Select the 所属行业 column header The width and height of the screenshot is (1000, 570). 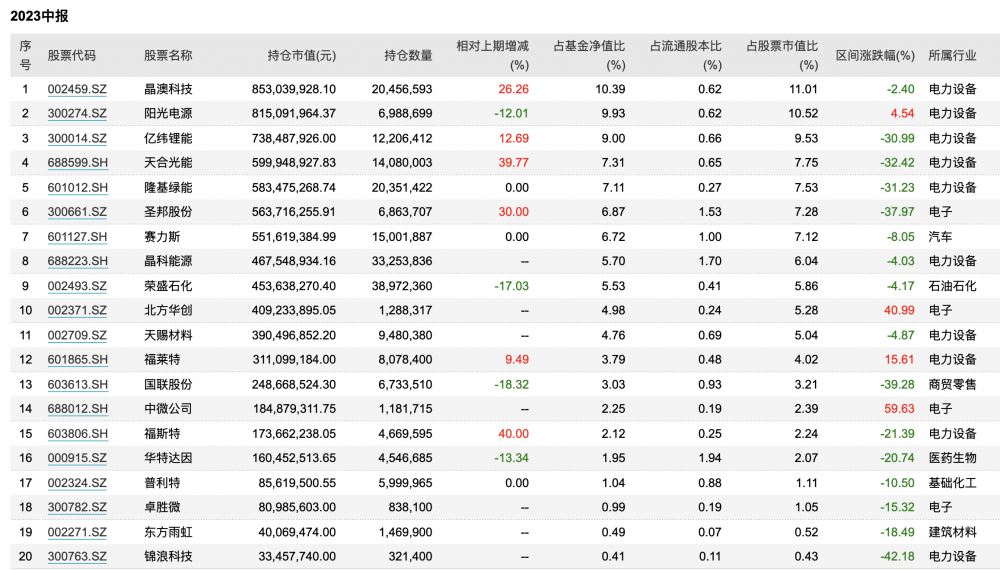tap(952, 55)
